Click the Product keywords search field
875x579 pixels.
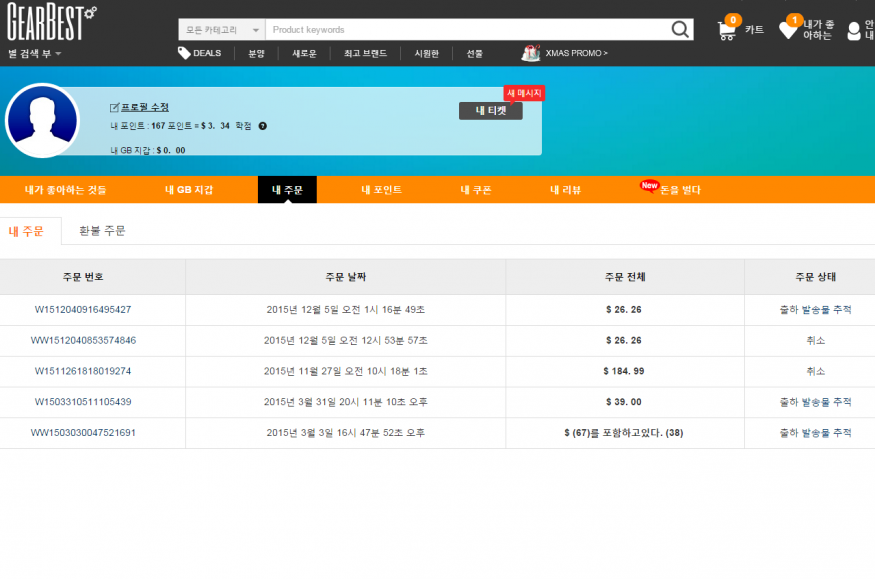tap(467, 30)
